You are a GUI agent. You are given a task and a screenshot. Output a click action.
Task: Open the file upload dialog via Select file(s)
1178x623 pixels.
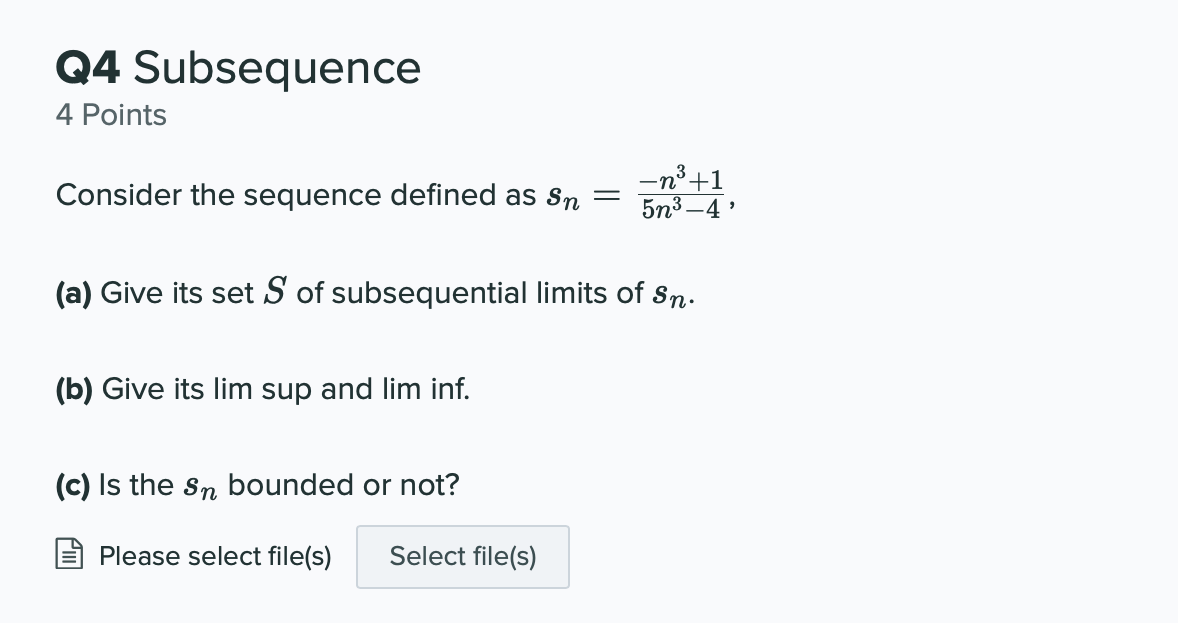click(462, 556)
